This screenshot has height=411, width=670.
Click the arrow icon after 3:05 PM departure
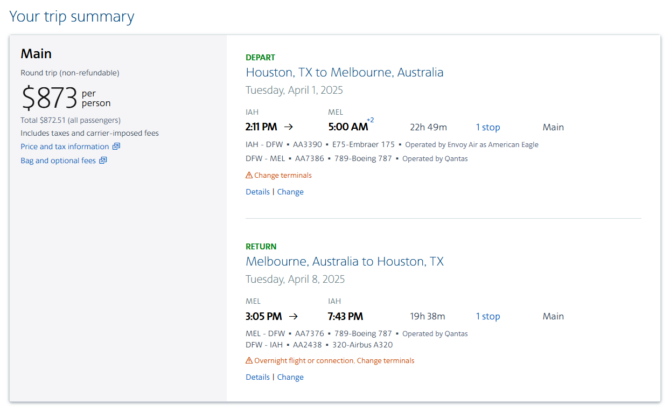click(x=293, y=317)
